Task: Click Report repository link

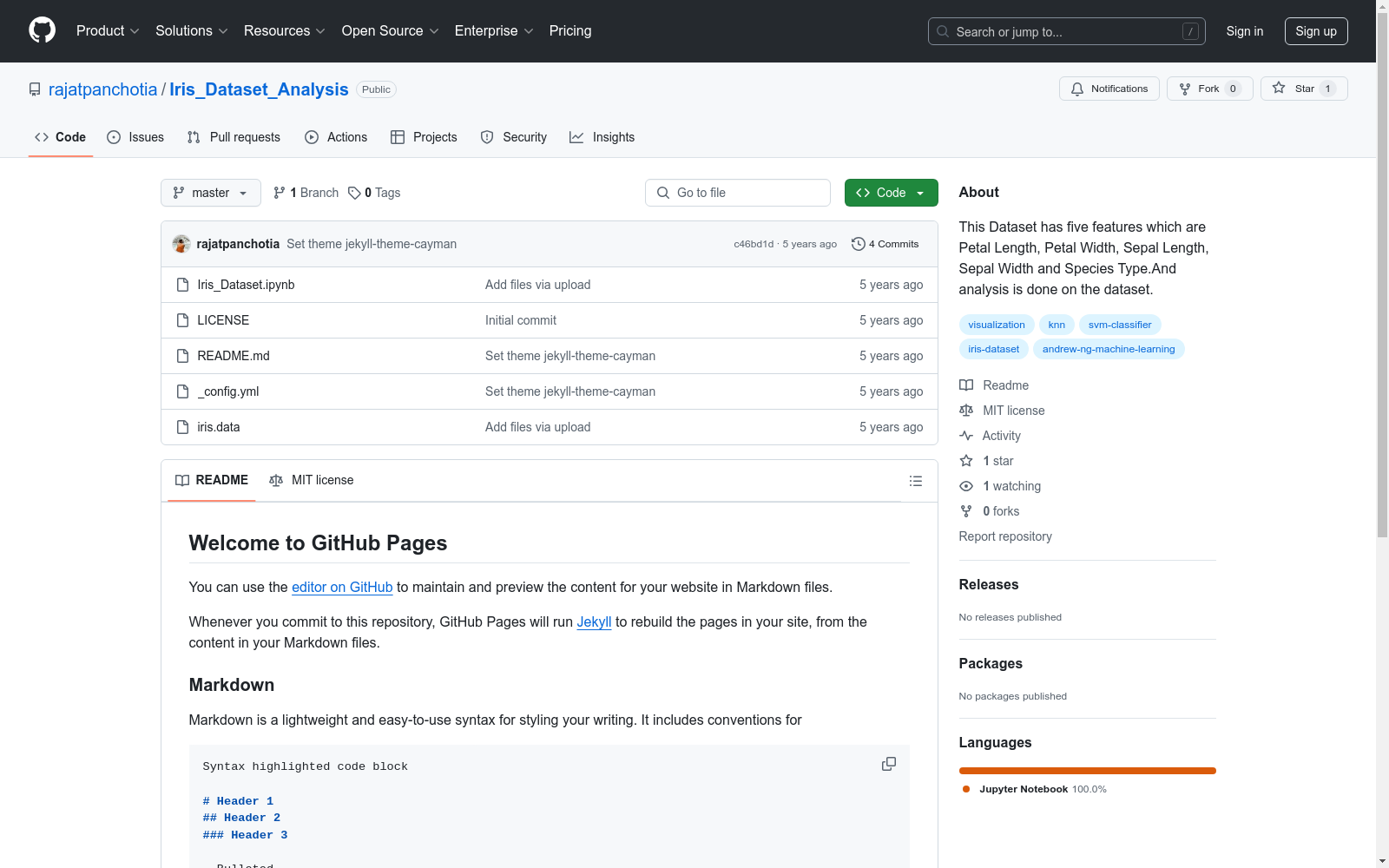Action: coord(1005,536)
